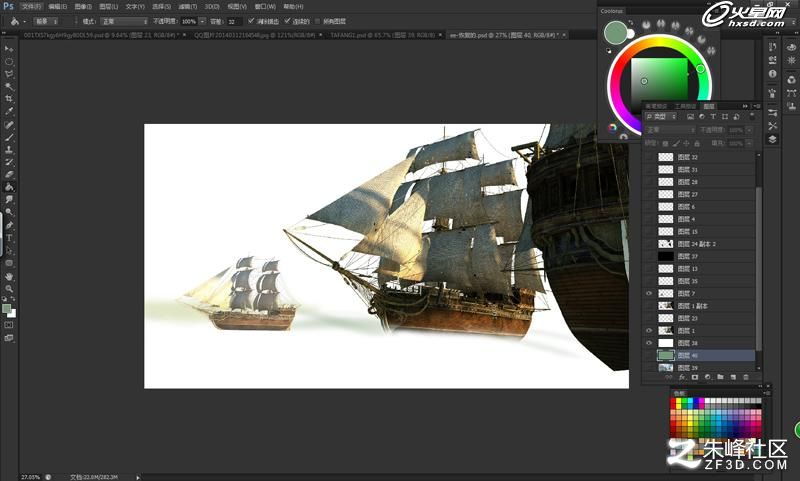Toggle the contiguous checkbox
The height and width of the screenshot is (481, 800).
click(287, 21)
